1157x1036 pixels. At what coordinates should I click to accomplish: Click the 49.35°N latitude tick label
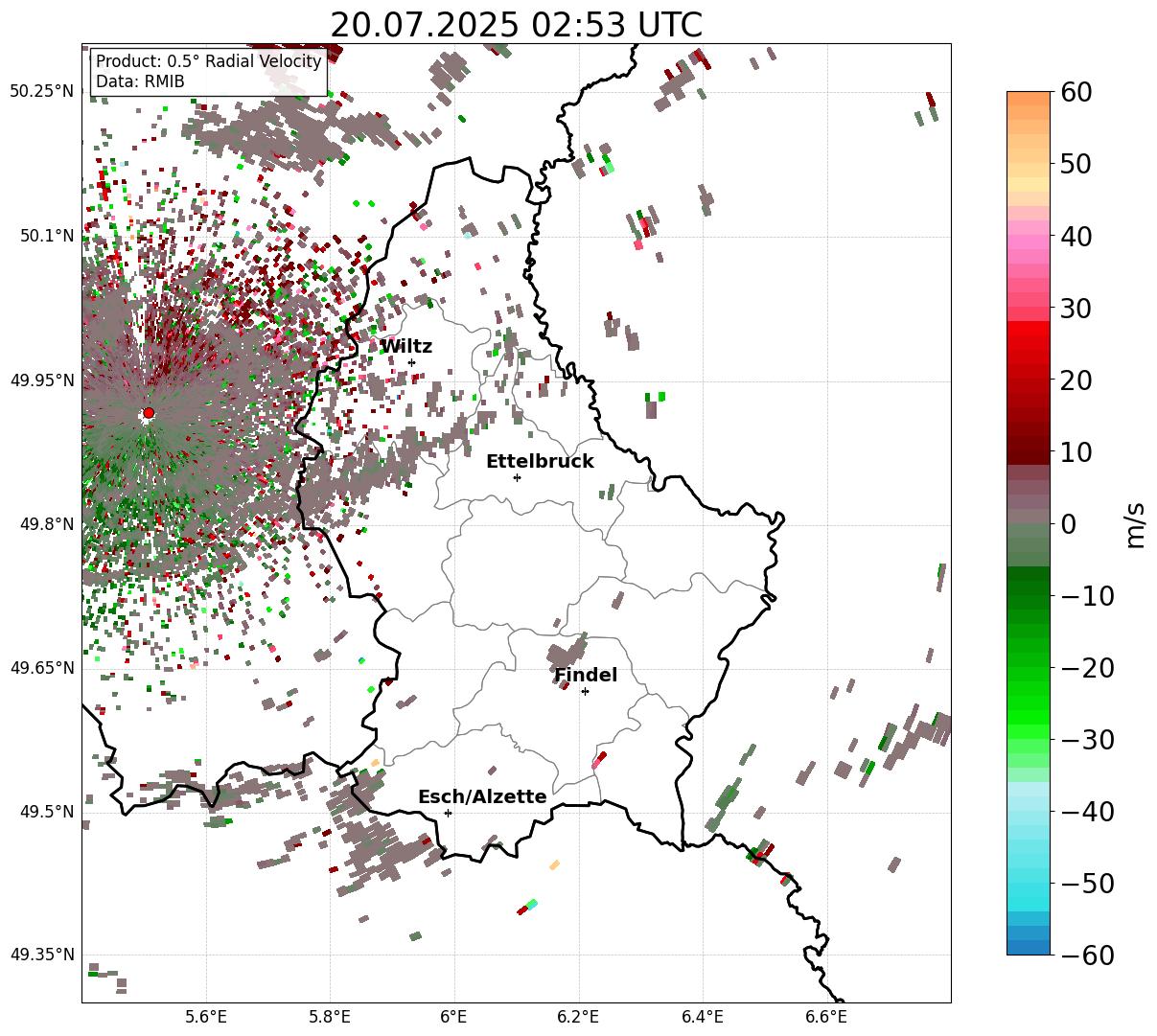41,955
